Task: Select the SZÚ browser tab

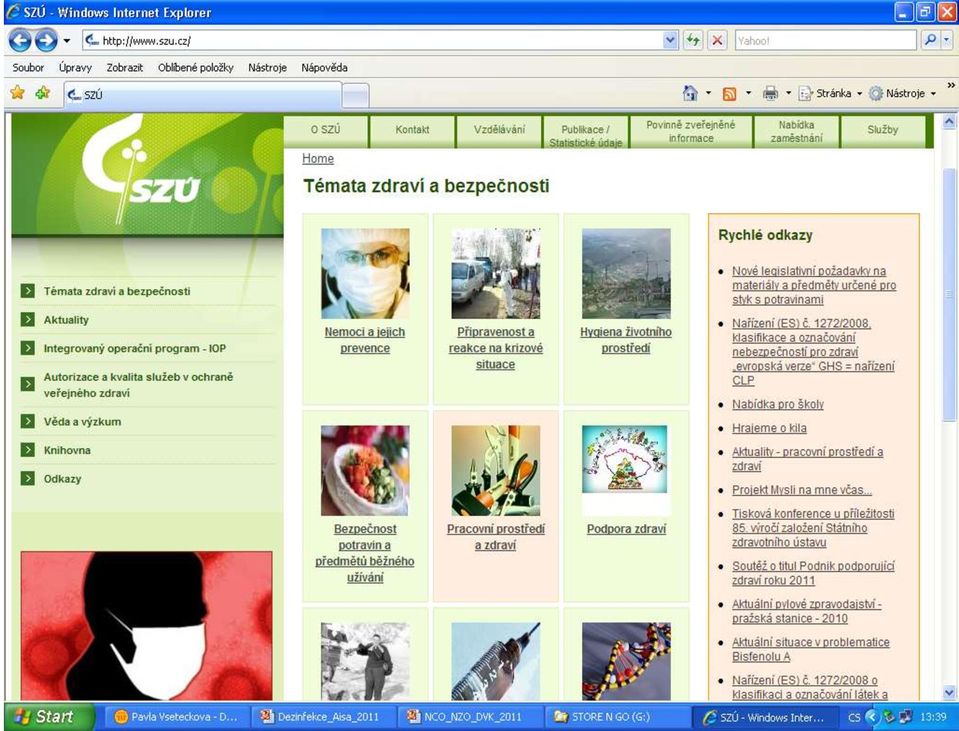Action: tap(202, 95)
